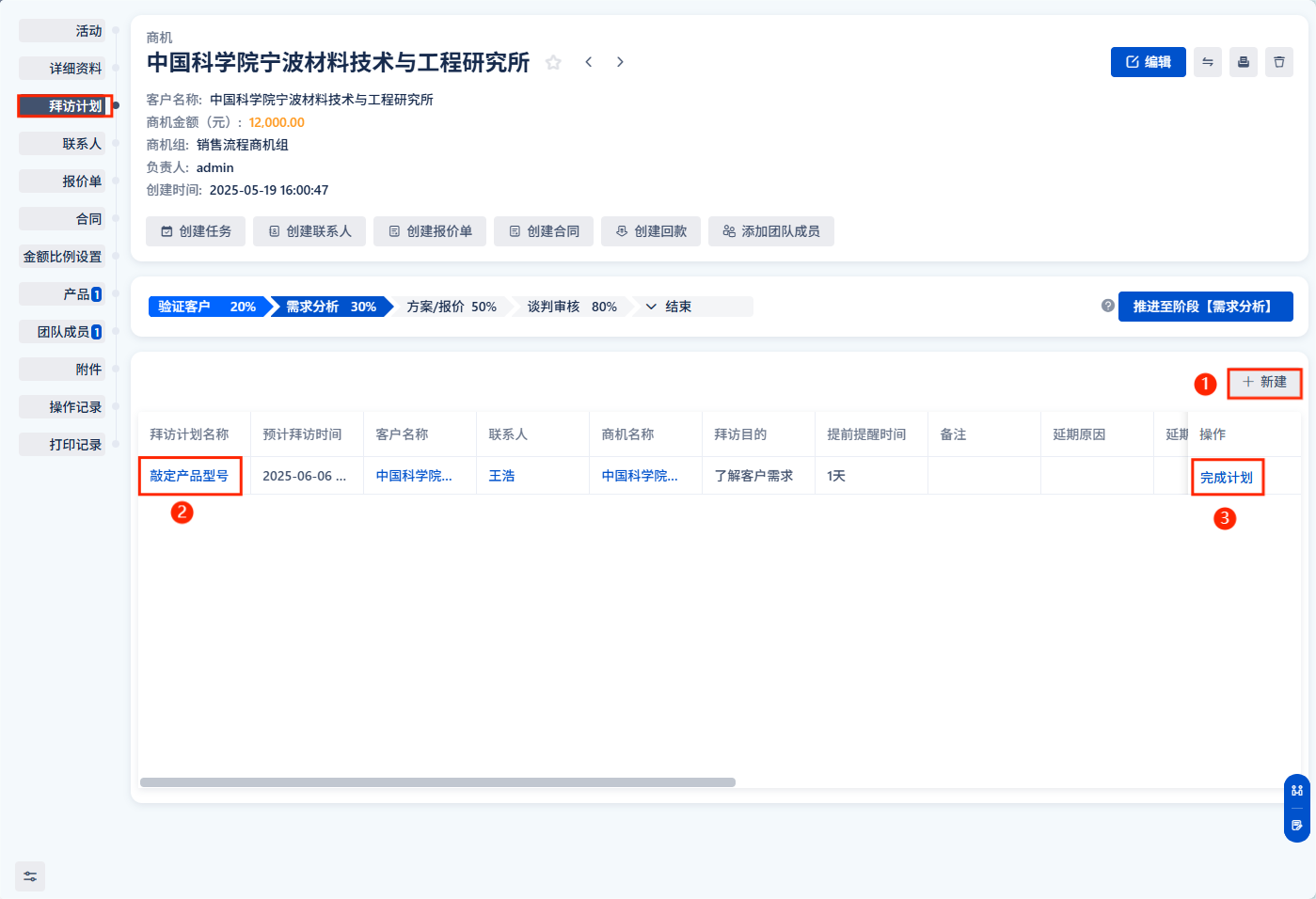Open the 金额比例设置 sidebar tab
The width and height of the screenshot is (1316, 899).
[x=62, y=257]
